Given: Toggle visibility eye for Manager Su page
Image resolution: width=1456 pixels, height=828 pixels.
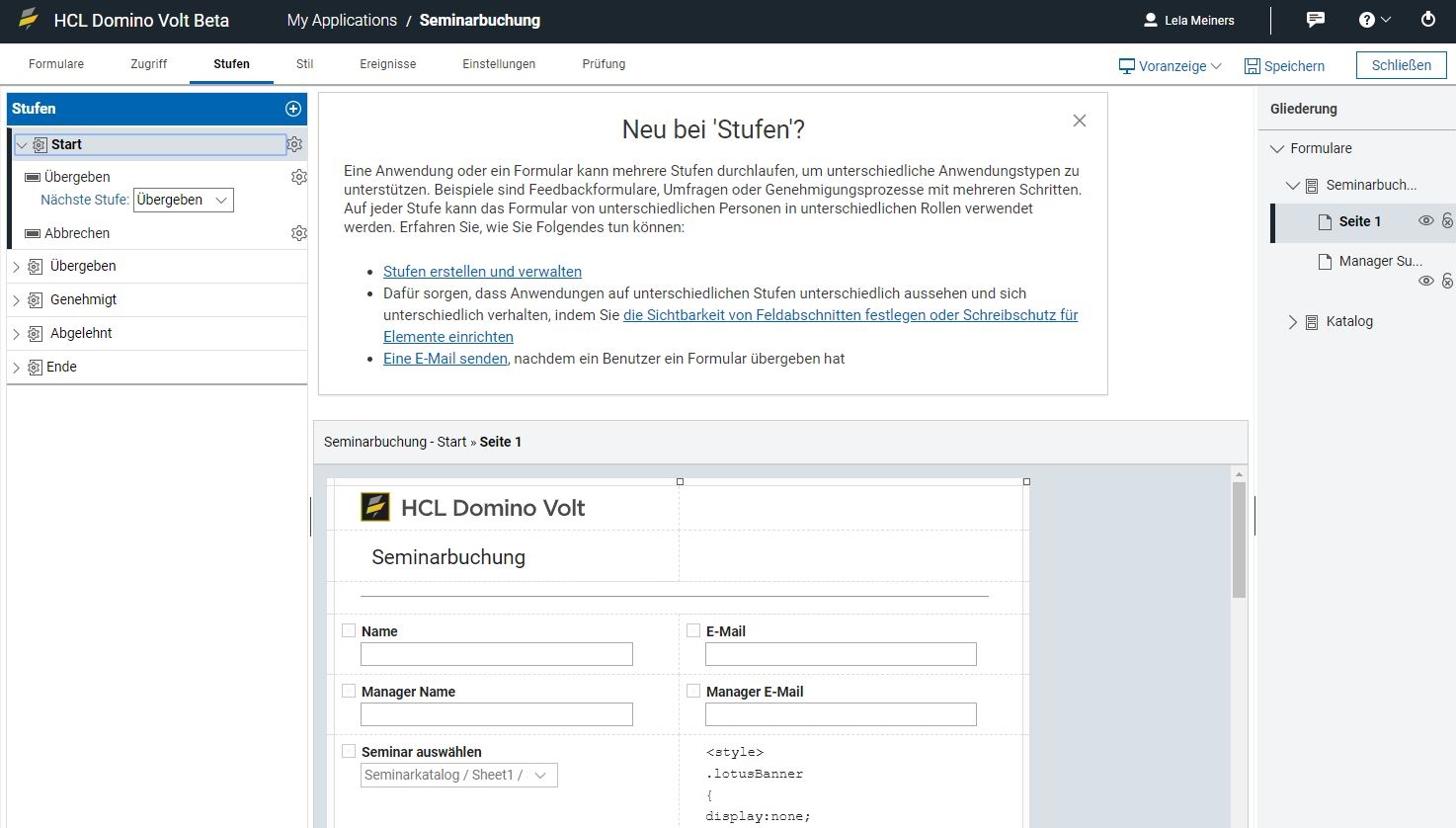Looking at the screenshot, I should tap(1426, 281).
